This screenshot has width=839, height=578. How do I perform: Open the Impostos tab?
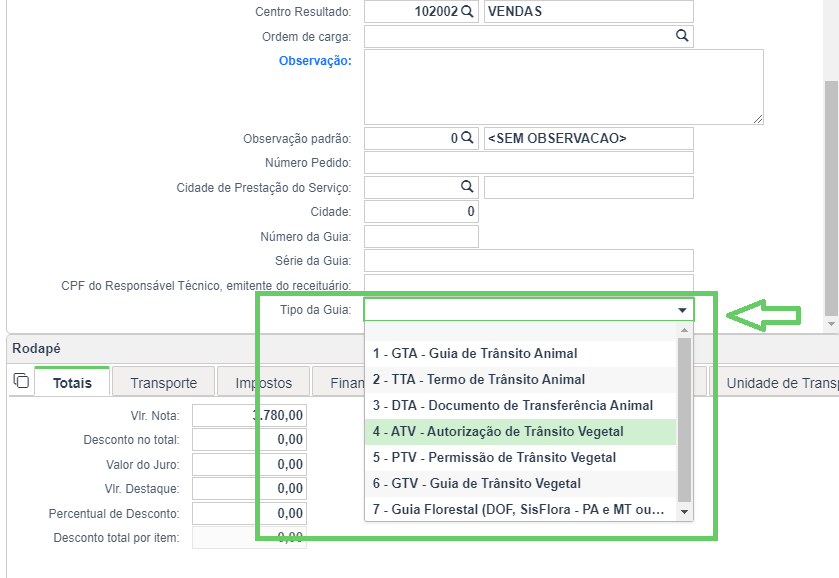(263, 382)
